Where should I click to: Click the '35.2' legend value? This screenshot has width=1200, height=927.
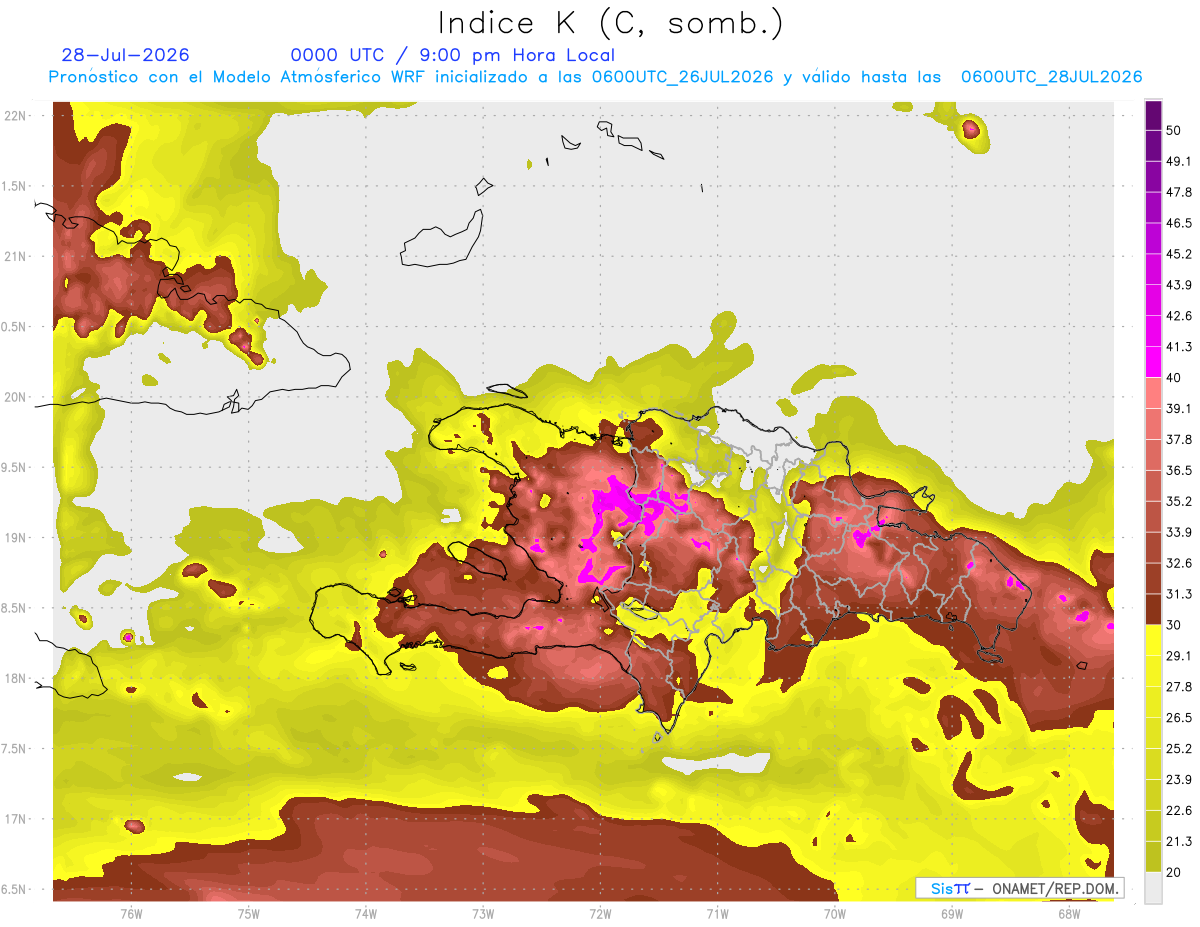[1179, 501]
